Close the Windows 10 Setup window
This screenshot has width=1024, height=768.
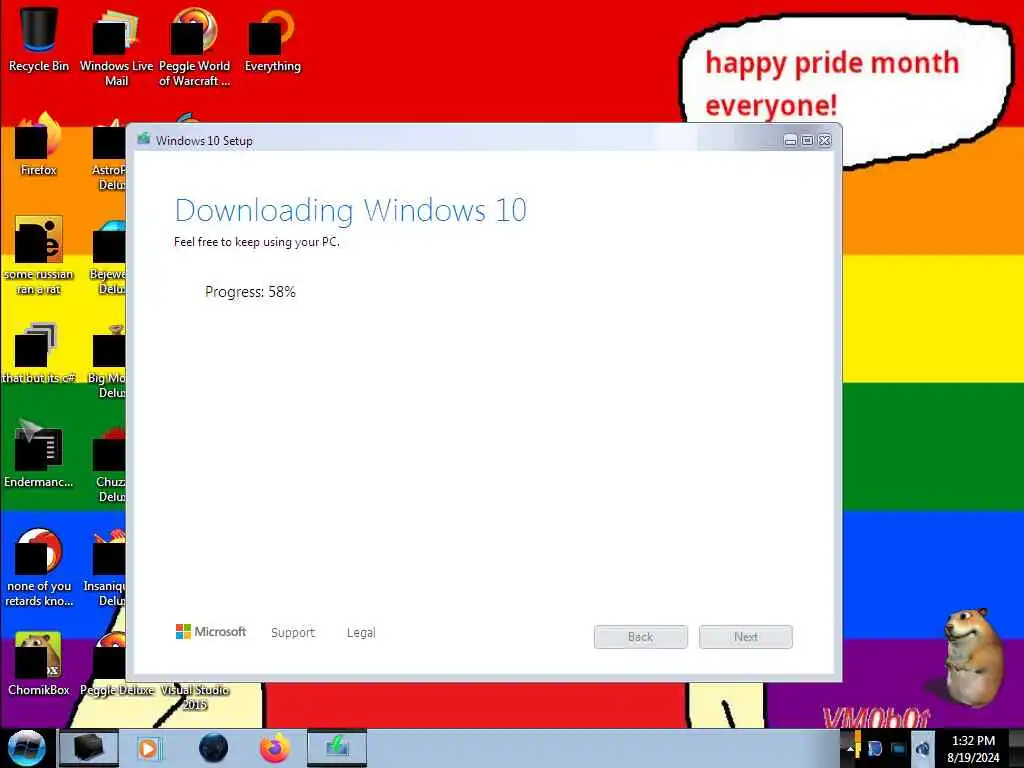(825, 140)
